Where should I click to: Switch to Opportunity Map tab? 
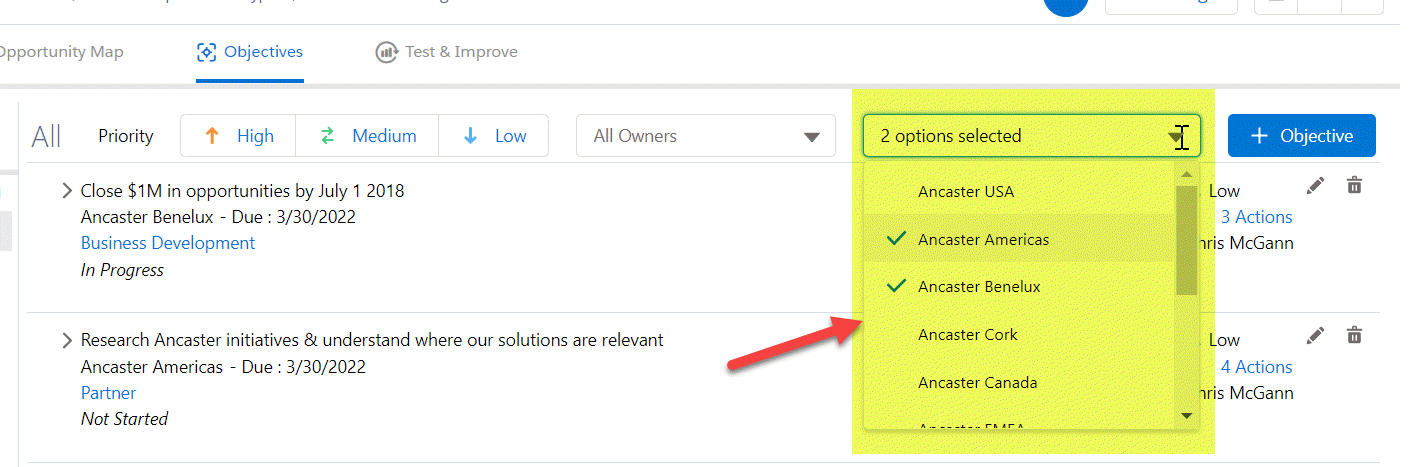tap(62, 52)
